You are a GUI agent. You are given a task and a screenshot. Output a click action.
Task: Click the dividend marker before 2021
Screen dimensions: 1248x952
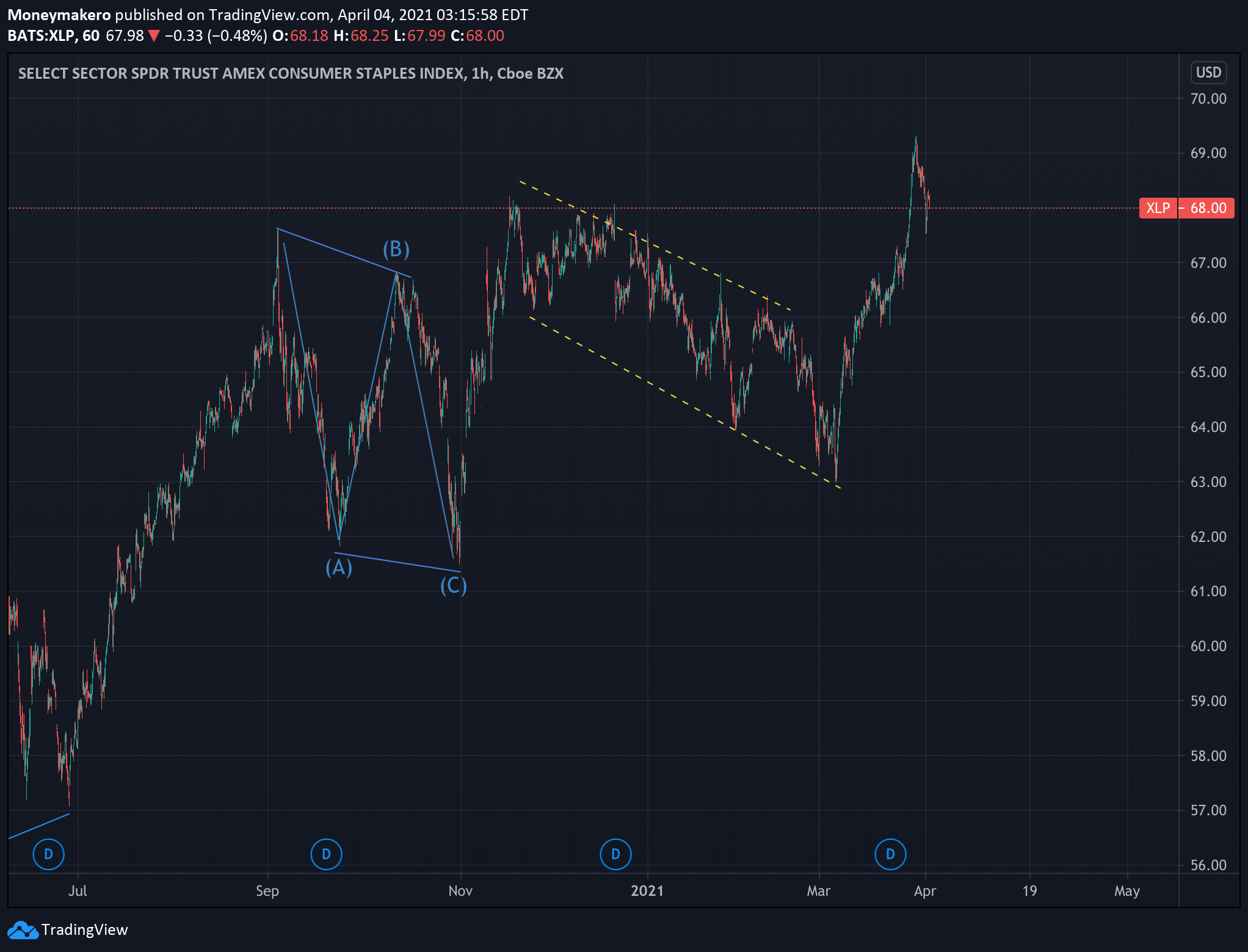coord(615,854)
